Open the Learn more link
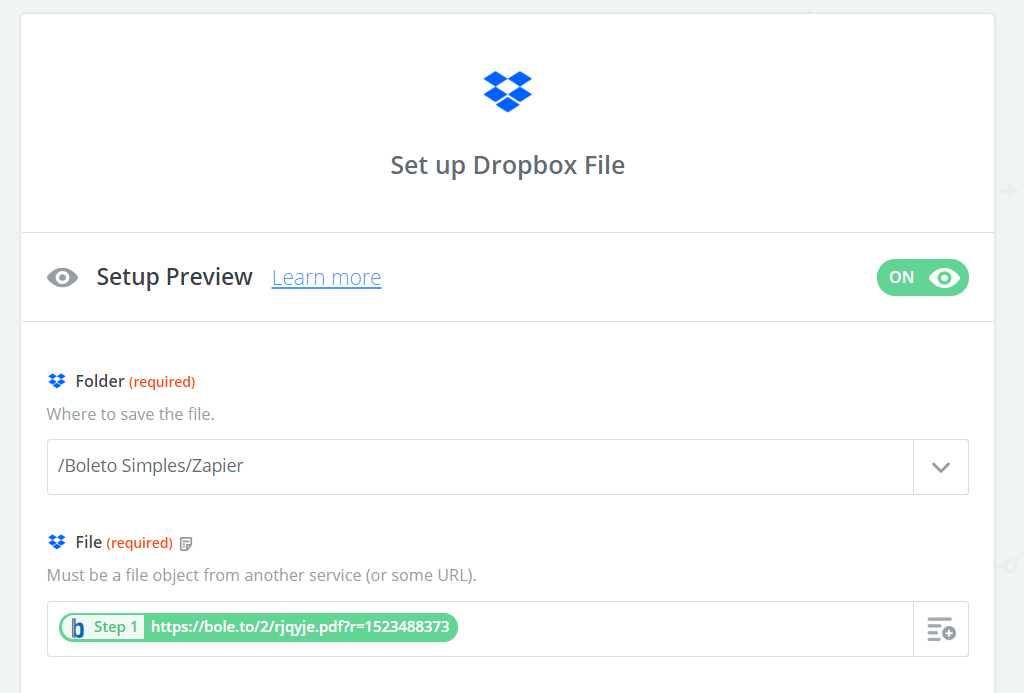This screenshot has width=1024, height=693. tap(326, 278)
